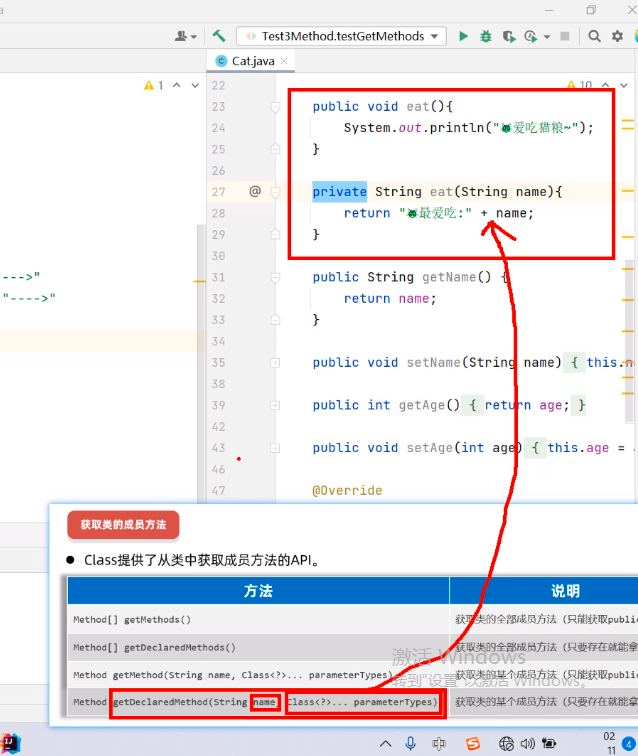Click line number 22 in the gutter
The height and width of the screenshot is (756, 638).
click(x=218, y=86)
